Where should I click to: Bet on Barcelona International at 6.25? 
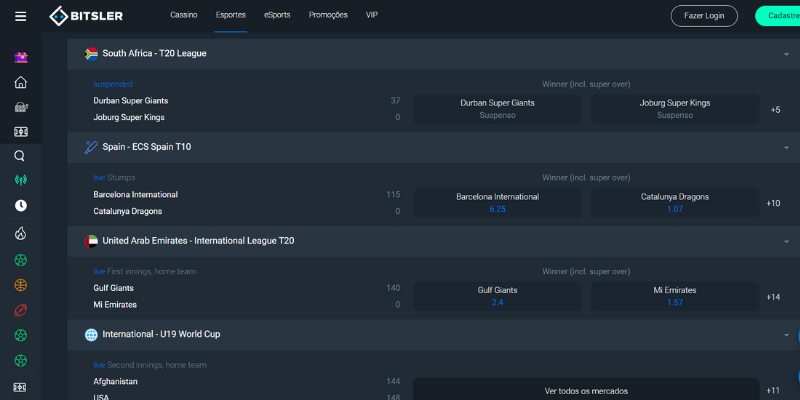[497, 203]
